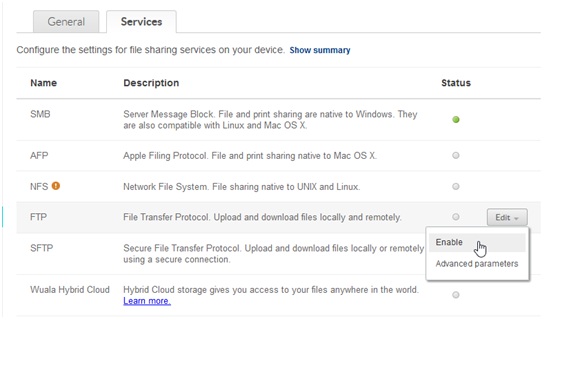Image resolution: width=580 pixels, height=386 pixels.
Task: Select the AFP service name
Action: [x=39, y=155]
